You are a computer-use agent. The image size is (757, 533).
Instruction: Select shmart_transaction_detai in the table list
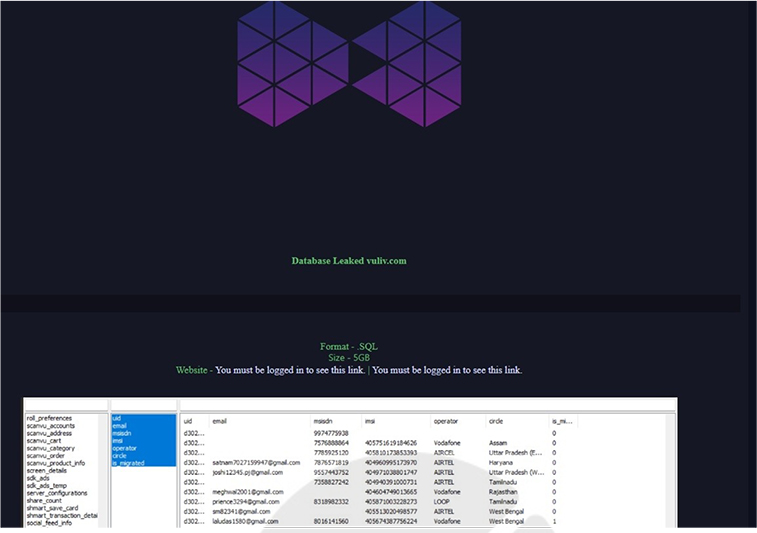pos(62,516)
